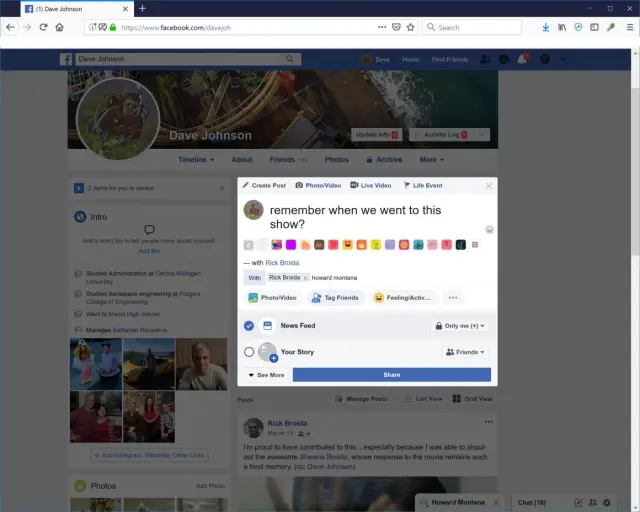Pick the solid purple post background
The width and height of the screenshot is (640, 512).
coord(291,245)
